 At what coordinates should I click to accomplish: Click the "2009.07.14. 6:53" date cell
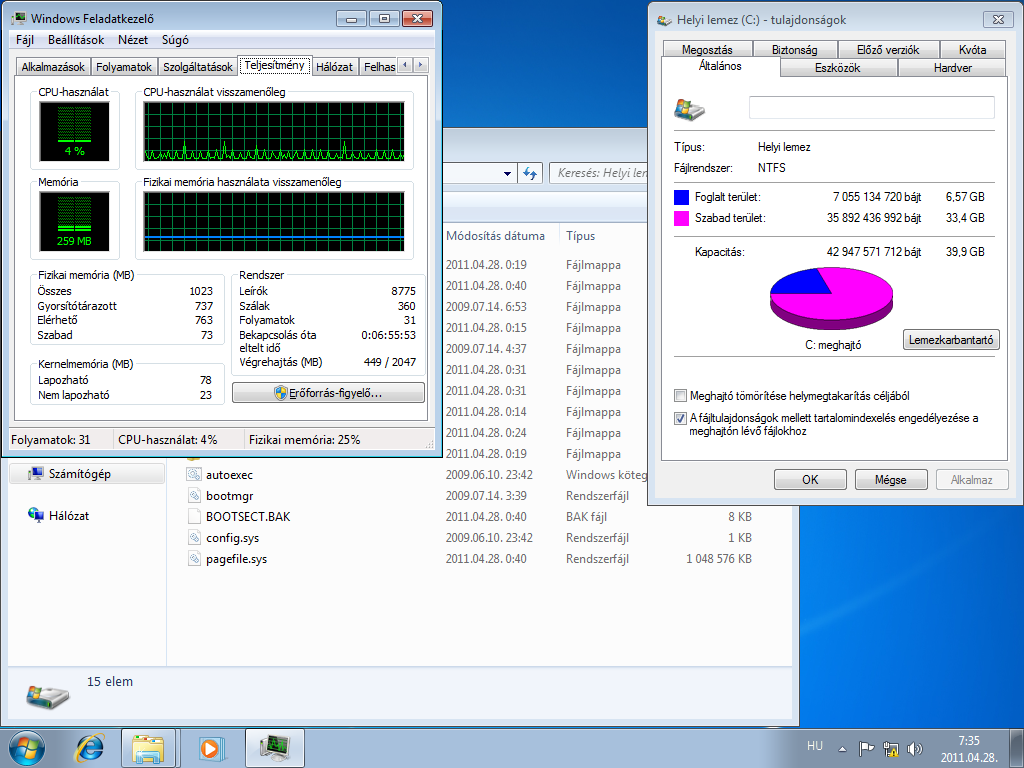click(486, 306)
